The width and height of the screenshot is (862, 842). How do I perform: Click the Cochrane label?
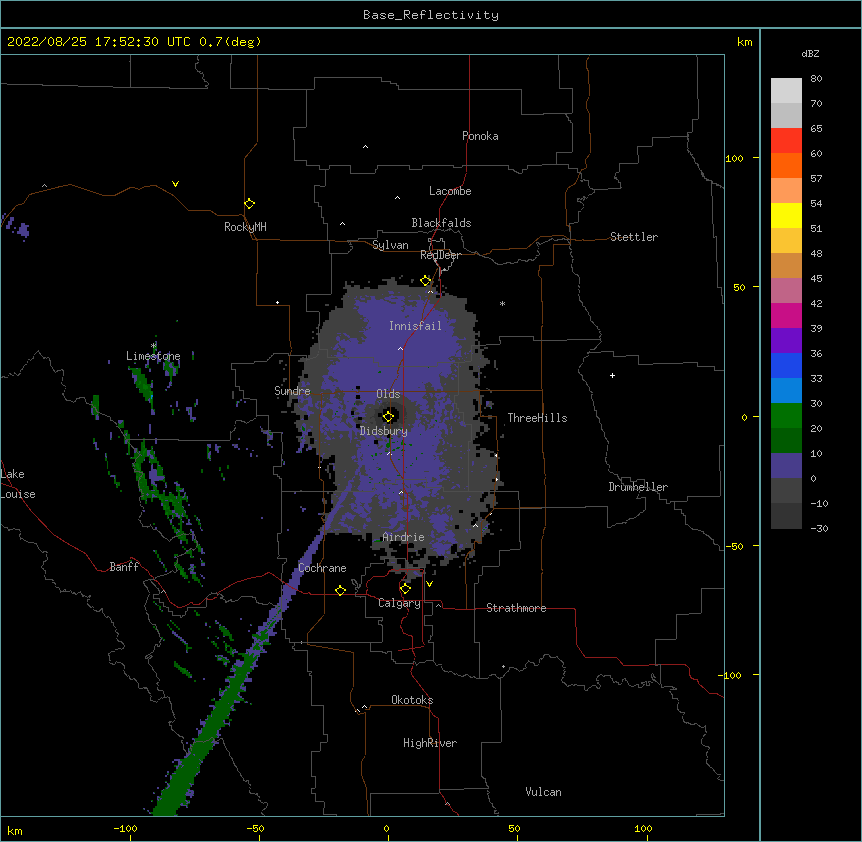322,568
